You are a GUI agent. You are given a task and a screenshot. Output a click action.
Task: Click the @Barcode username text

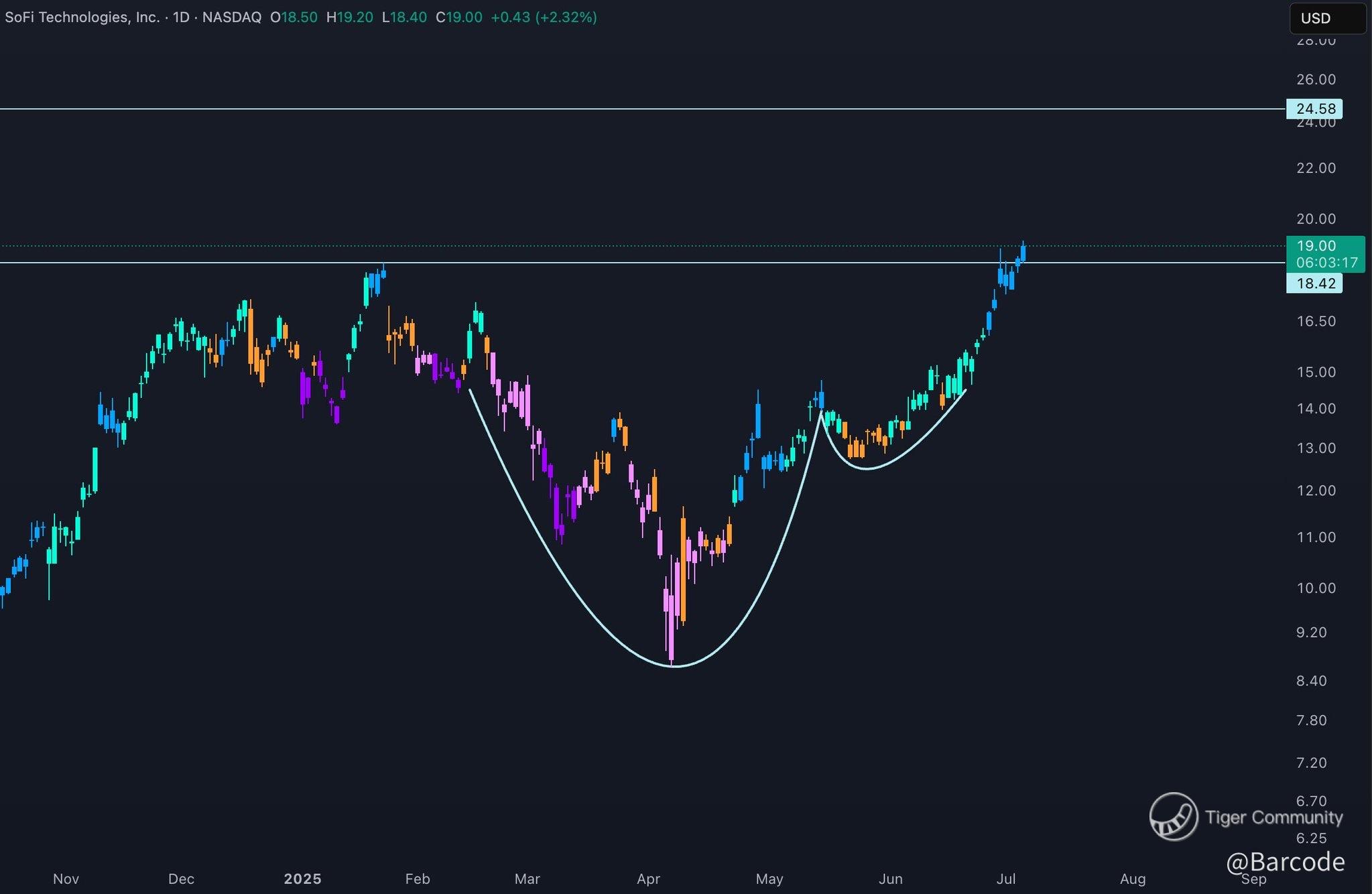pos(1285,862)
